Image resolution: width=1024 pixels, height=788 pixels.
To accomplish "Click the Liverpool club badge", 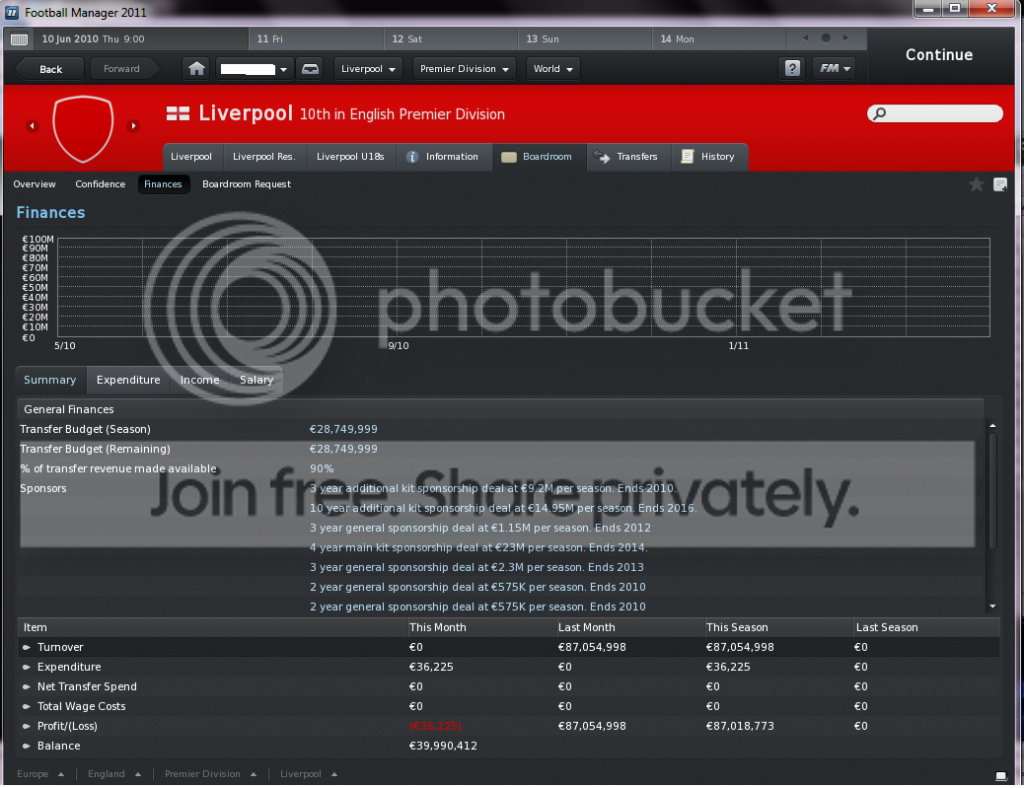I will 83,127.
